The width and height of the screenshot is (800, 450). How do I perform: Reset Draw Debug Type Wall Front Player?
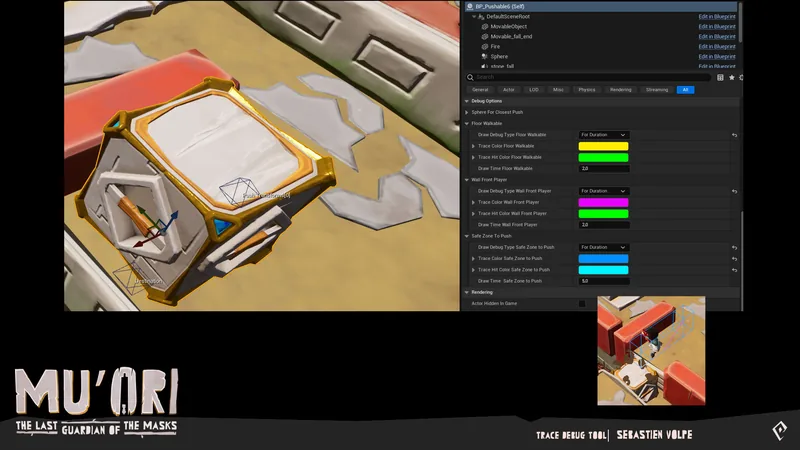[x=734, y=191]
